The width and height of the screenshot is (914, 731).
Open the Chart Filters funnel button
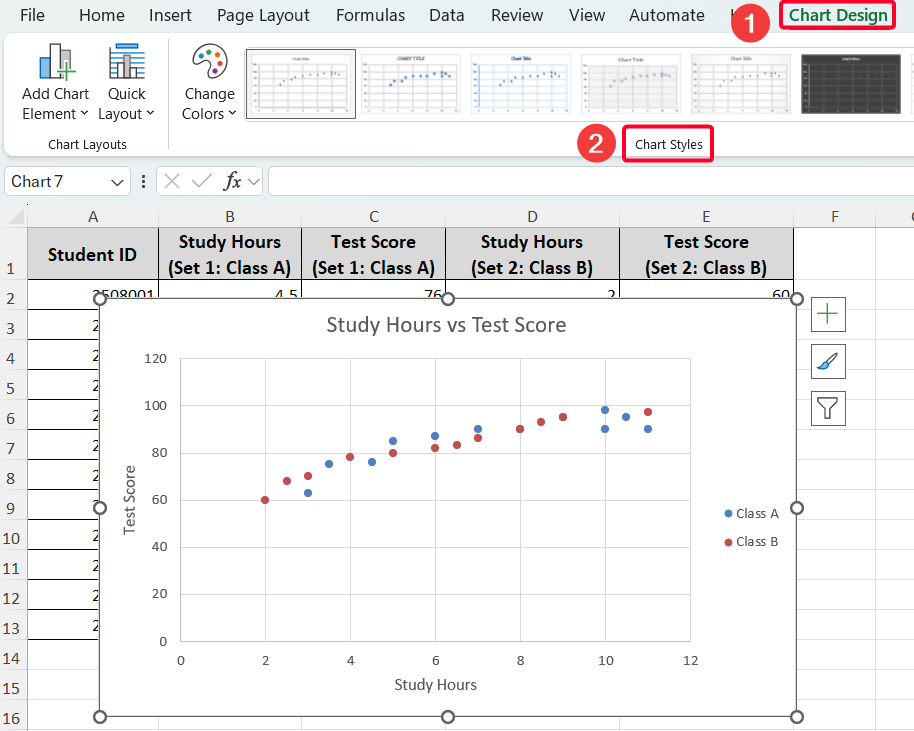click(829, 408)
